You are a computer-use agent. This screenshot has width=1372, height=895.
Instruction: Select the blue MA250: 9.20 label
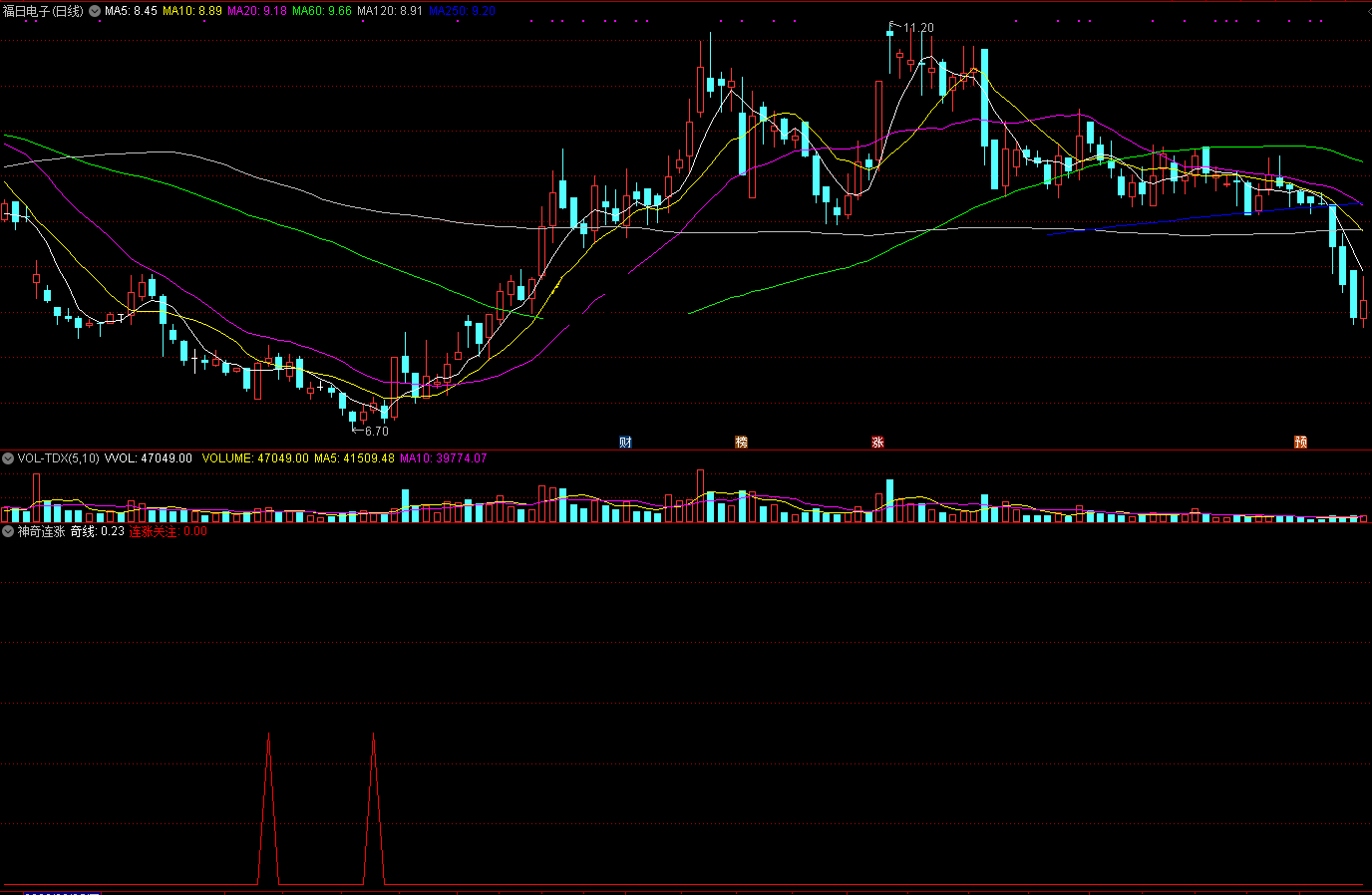click(463, 11)
